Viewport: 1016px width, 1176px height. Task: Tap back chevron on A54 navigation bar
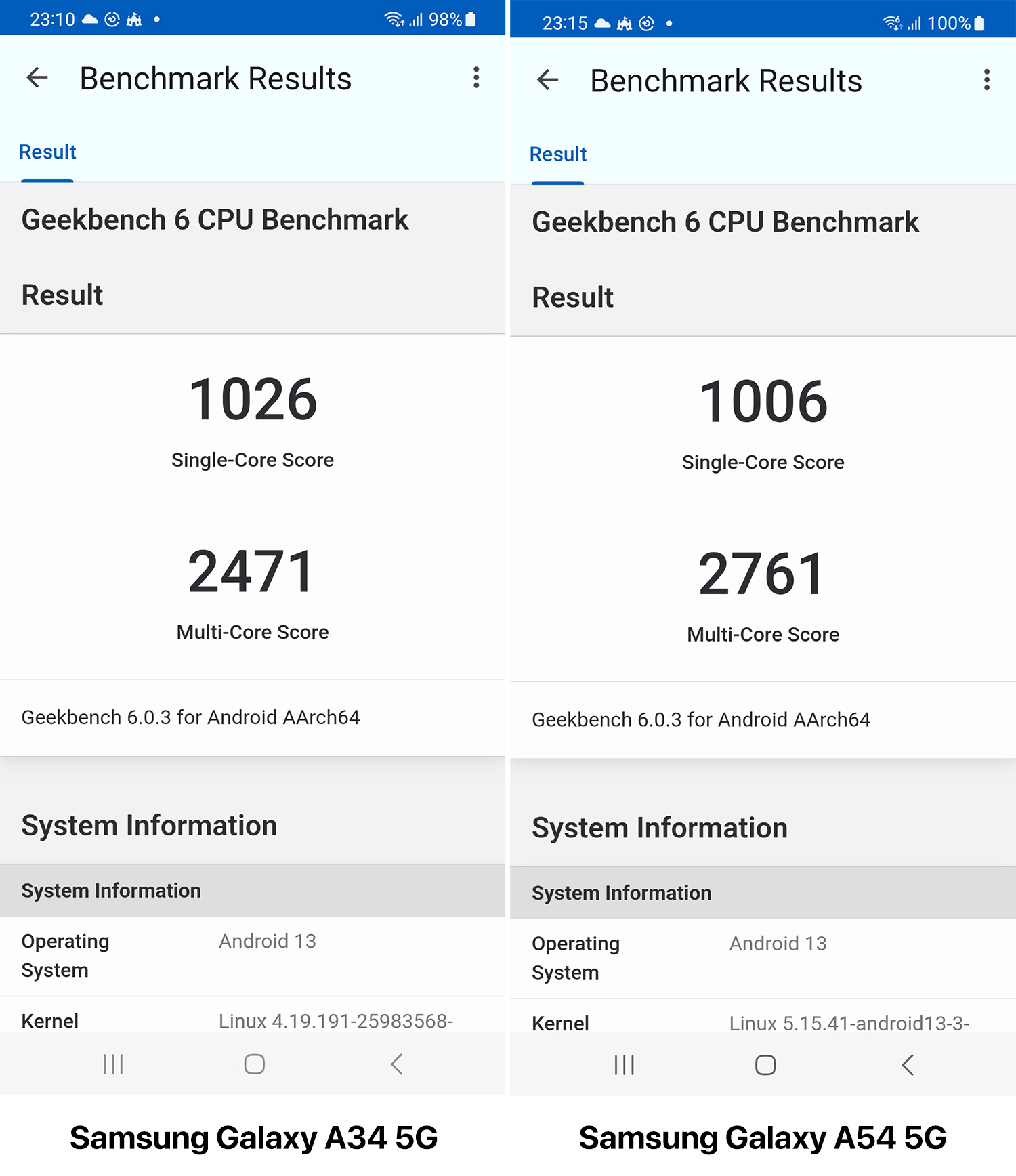[x=908, y=1066]
